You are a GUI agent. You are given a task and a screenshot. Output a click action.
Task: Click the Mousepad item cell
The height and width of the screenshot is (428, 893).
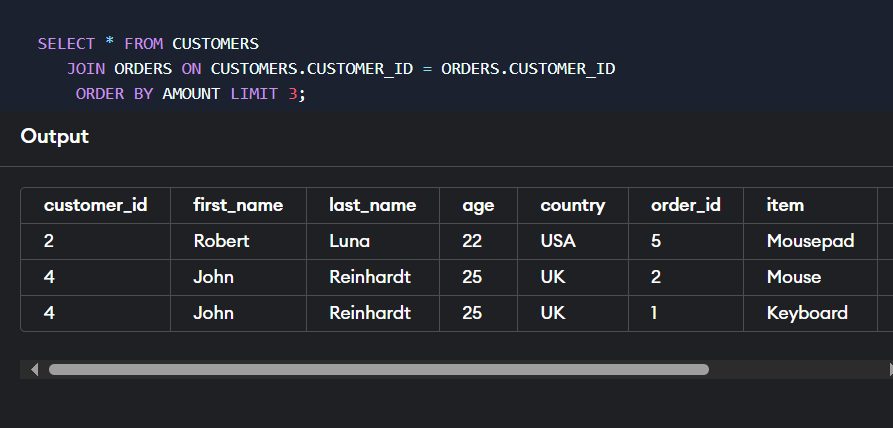810,241
